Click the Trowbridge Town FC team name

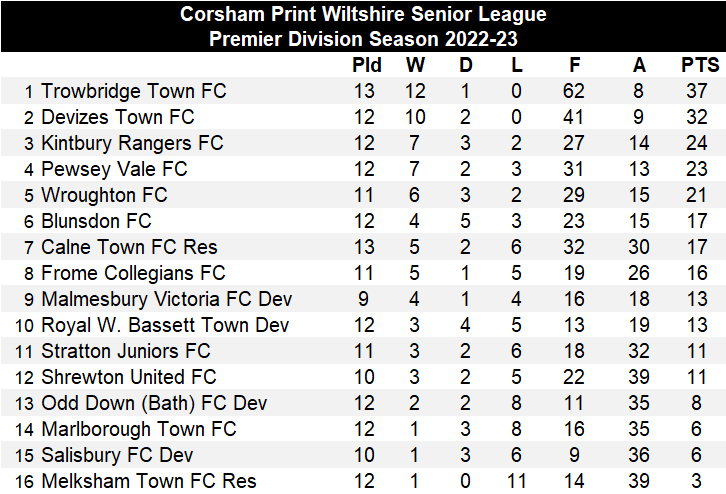133,91
